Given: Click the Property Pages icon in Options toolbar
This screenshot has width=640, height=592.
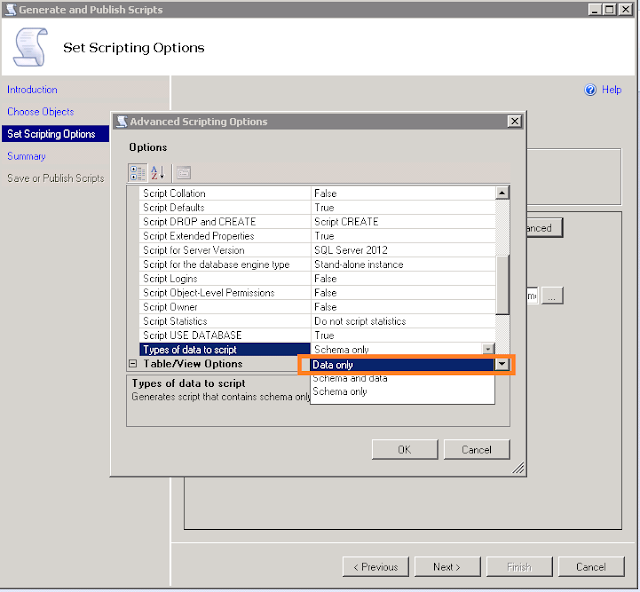Looking at the screenshot, I should [184, 173].
